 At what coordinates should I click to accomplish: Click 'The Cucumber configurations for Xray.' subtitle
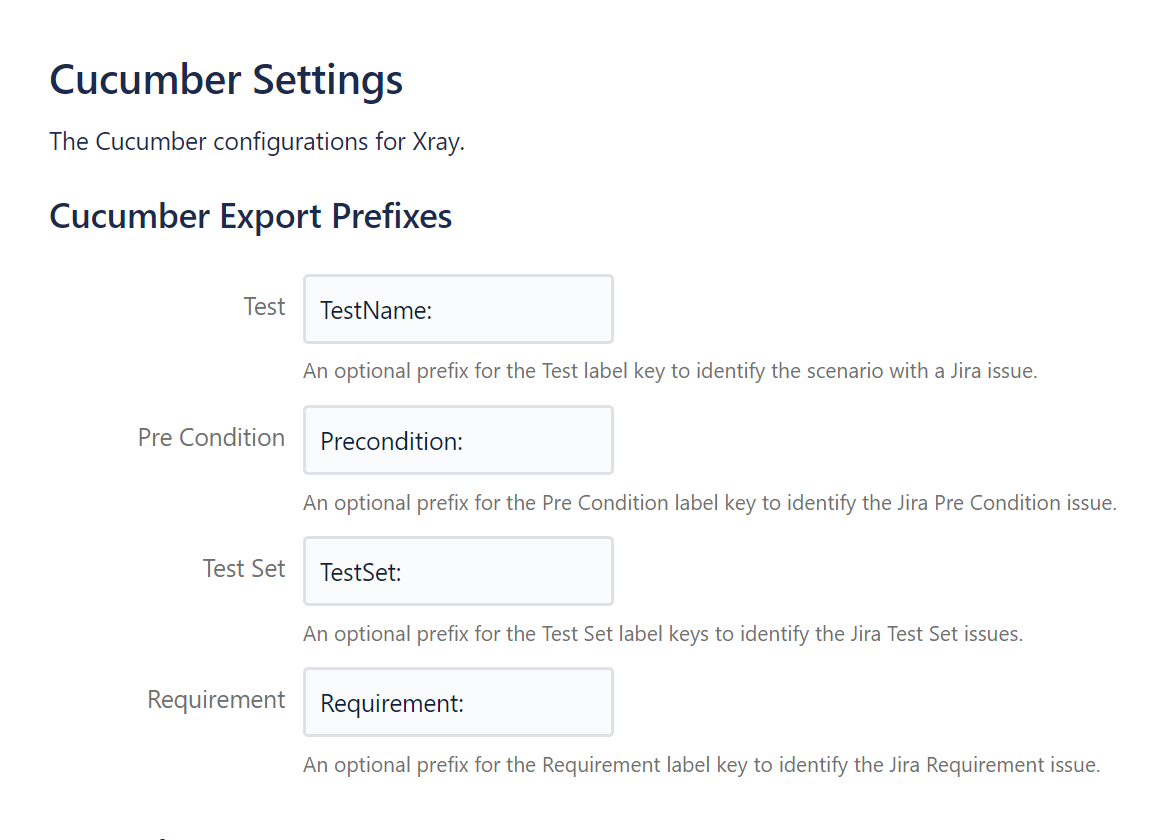pyautogui.click(x=257, y=142)
